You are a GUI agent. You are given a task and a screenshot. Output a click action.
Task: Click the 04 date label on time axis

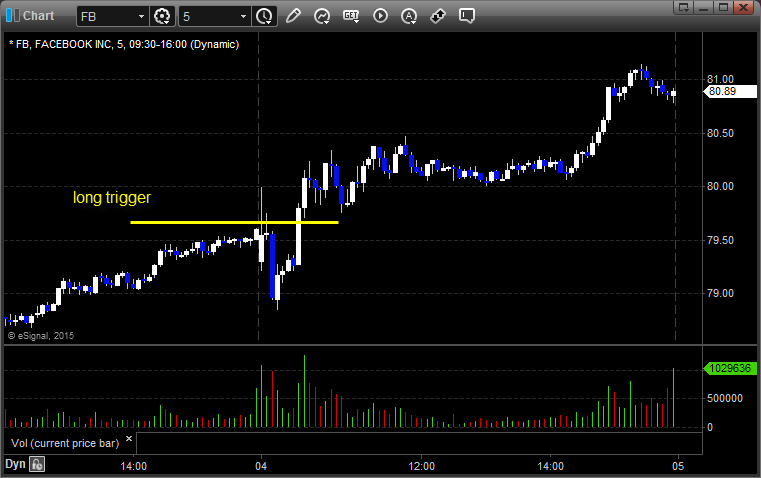pos(261,466)
